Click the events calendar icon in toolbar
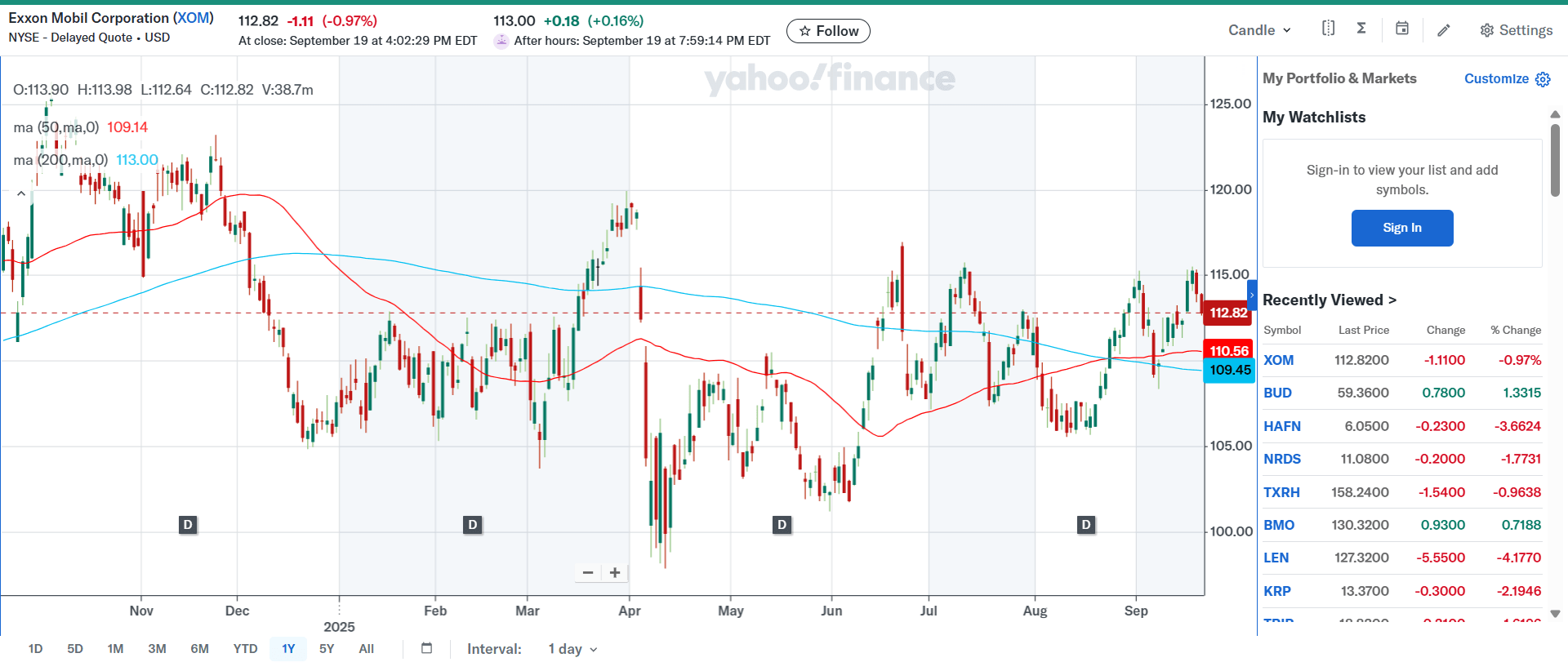Screen dimensions: 1568x671 (1402, 29)
